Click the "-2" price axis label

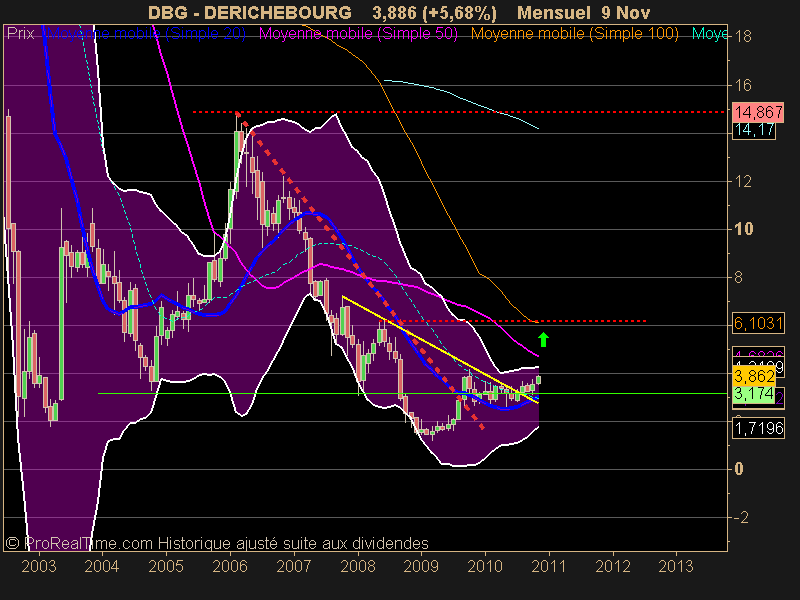[741, 517]
